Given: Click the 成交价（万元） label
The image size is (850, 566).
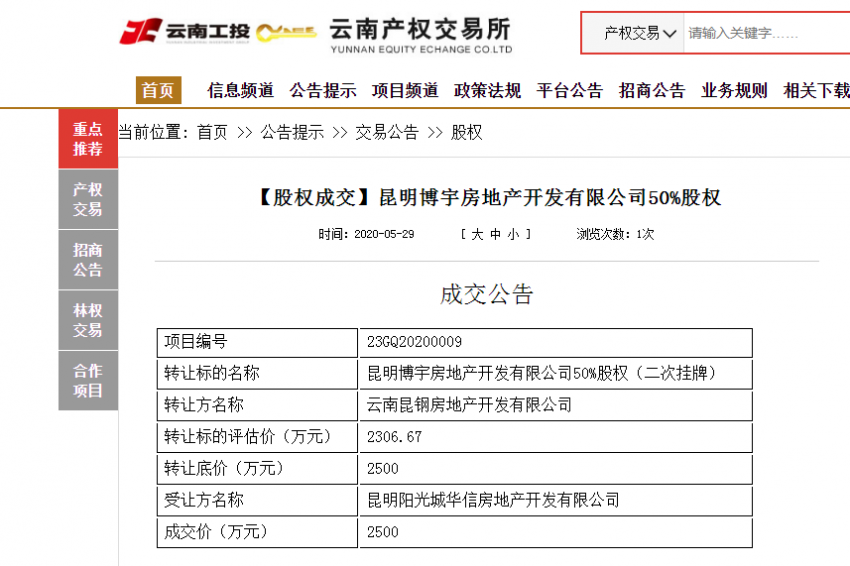Looking at the screenshot, I should pos(216,532).
